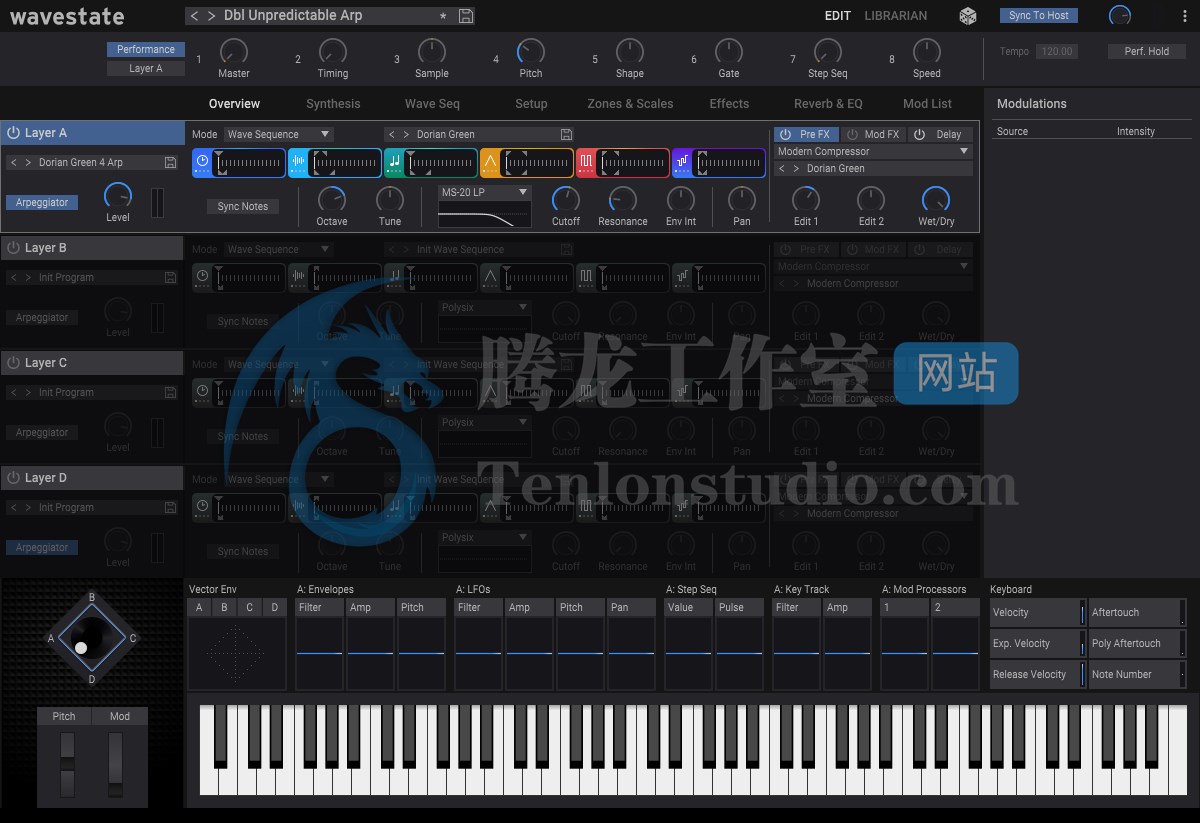This screenshot has width=1200, height=823.
Task: Save the Layer B Init Program
Action: coord(171,277)
